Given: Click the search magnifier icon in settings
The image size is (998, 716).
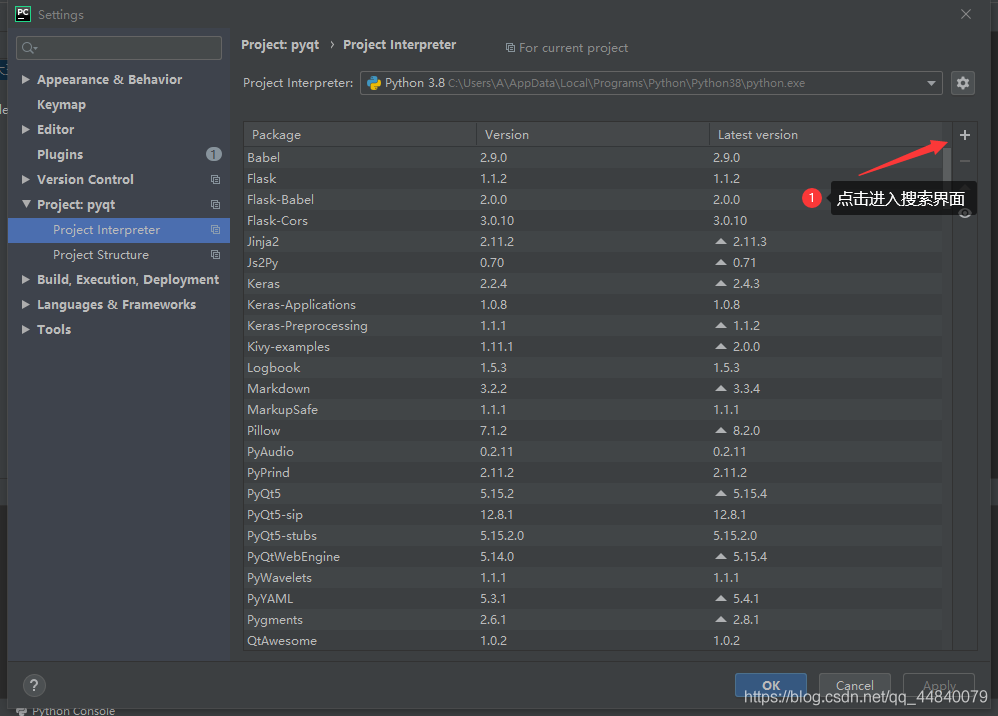Looking at the screenshot, I should pos(29,48).
